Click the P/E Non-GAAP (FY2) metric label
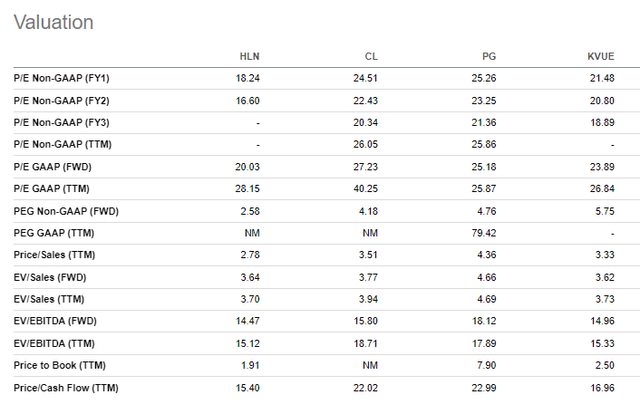This screenshot has height=414, width=640. (60, 102)
